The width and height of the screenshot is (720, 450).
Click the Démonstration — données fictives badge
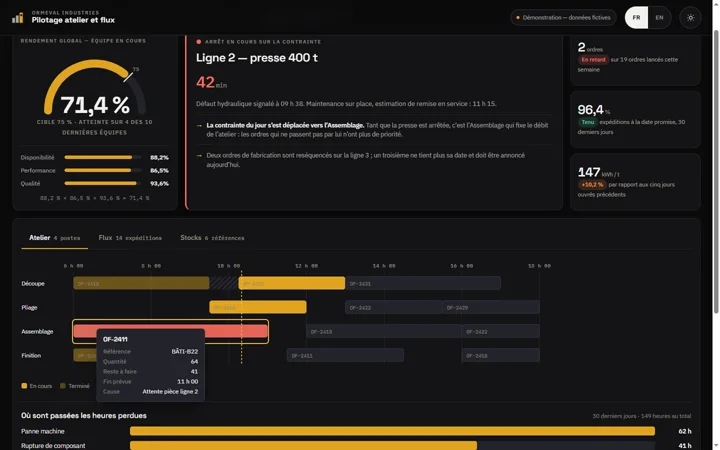tap(563, 18)
